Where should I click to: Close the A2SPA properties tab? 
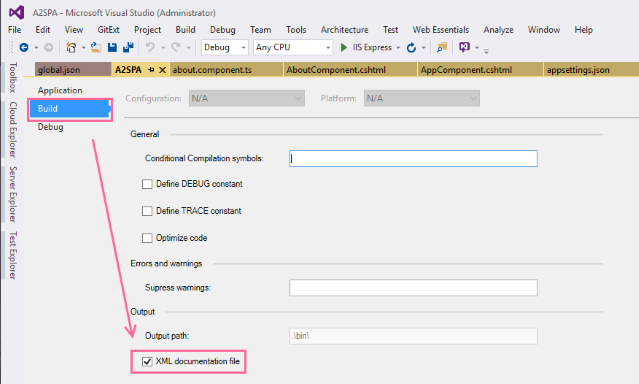[x=162, y=70]
